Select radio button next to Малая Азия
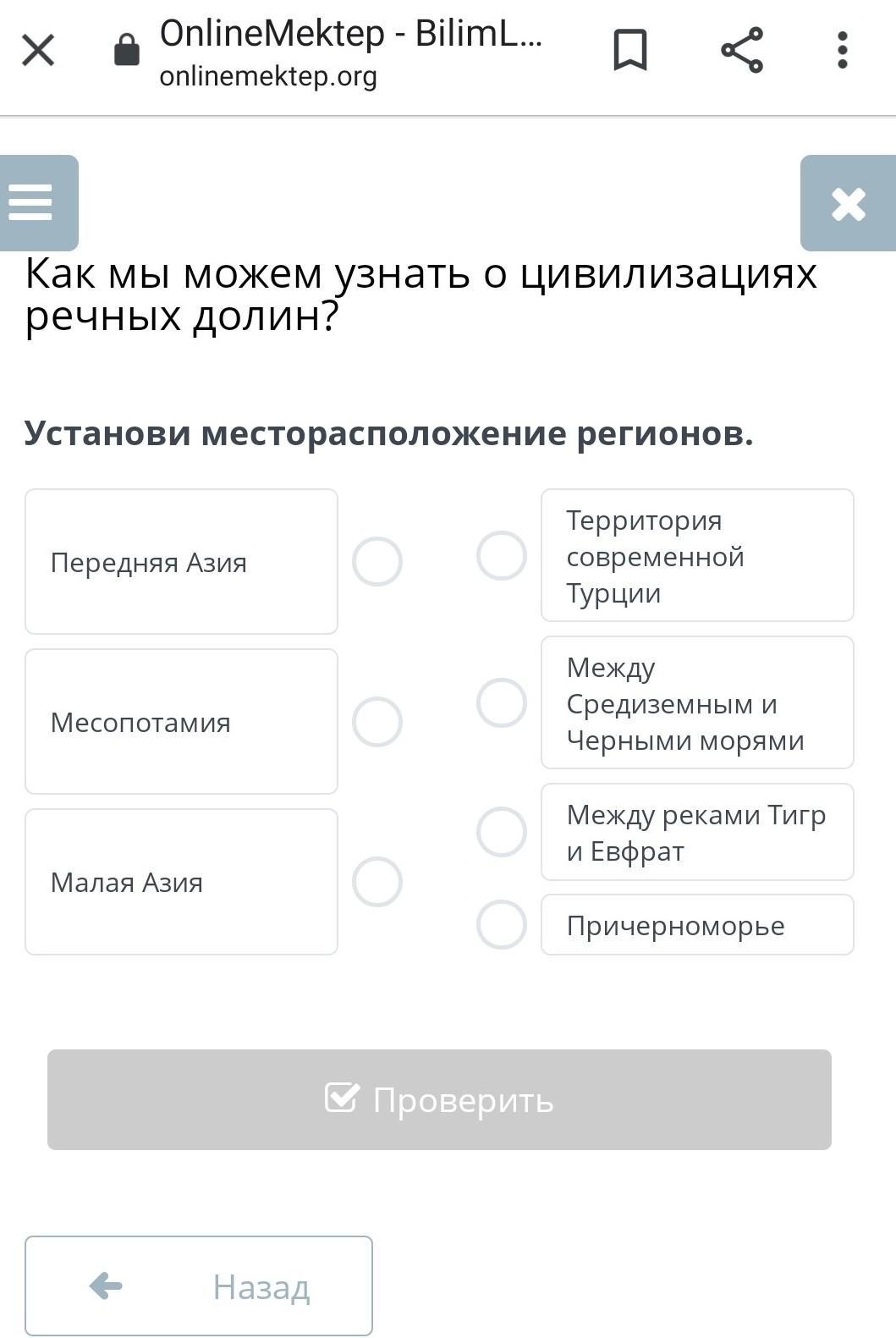896x1338 pixels. click(377, 882)
